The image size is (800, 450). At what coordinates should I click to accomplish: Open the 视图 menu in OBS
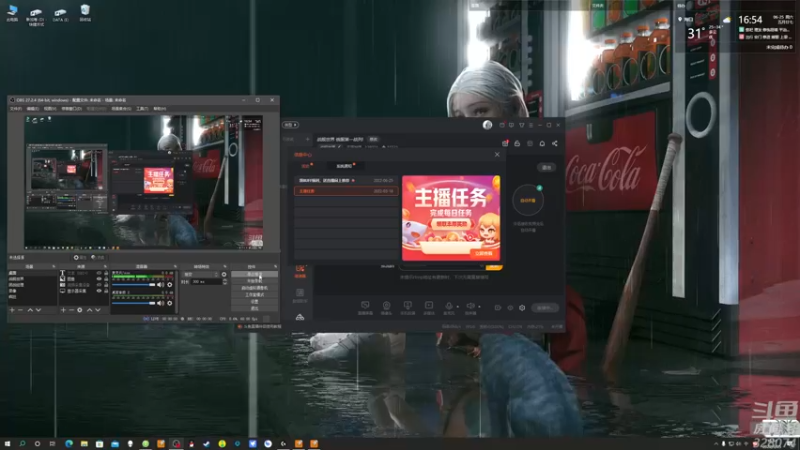tap(50, 109)
